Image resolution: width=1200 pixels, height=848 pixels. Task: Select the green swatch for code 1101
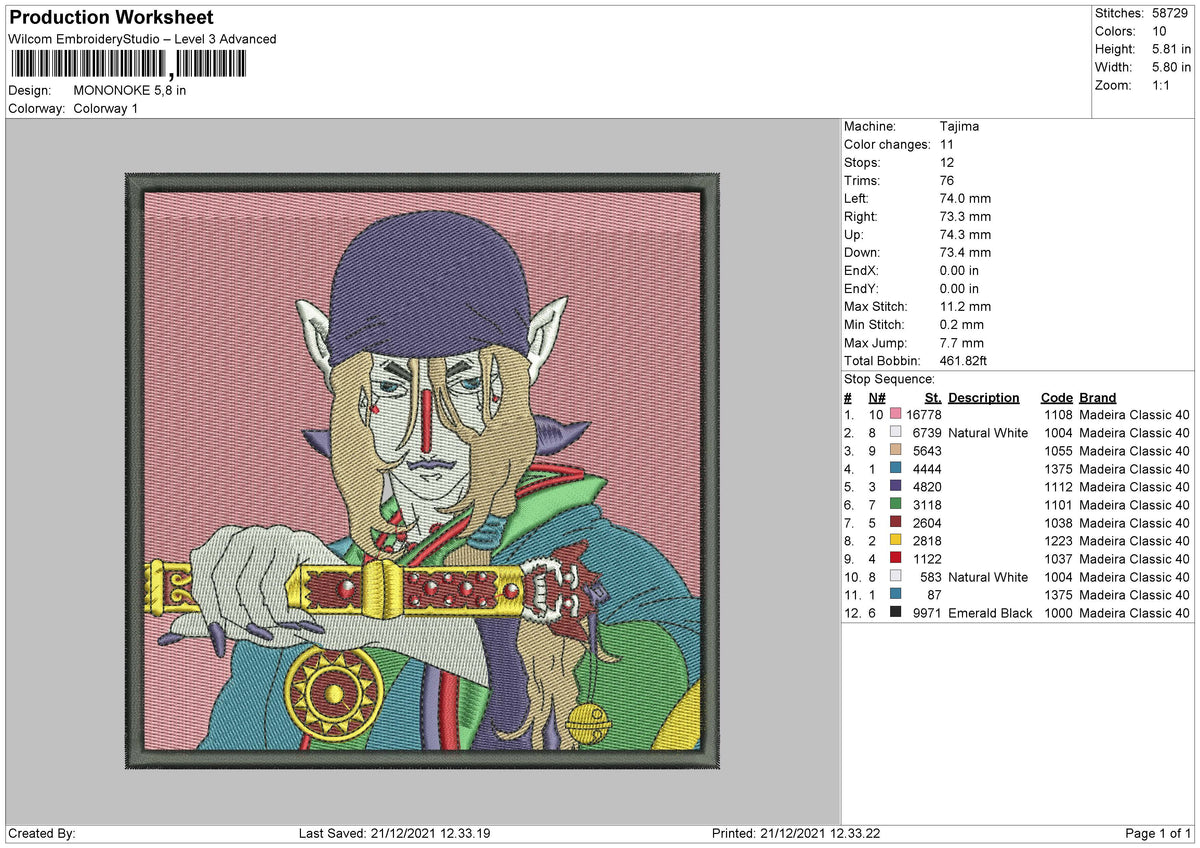click(896, 505)
